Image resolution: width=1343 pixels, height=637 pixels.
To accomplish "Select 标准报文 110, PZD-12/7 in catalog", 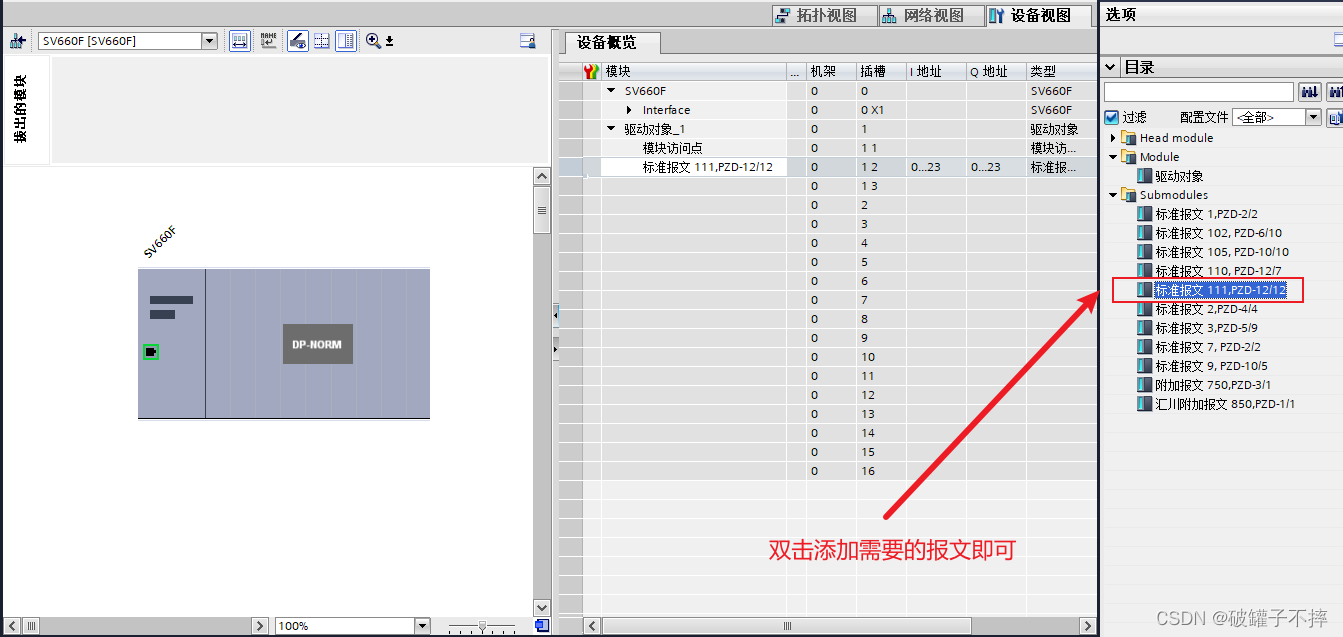I will pos(1218,271).
